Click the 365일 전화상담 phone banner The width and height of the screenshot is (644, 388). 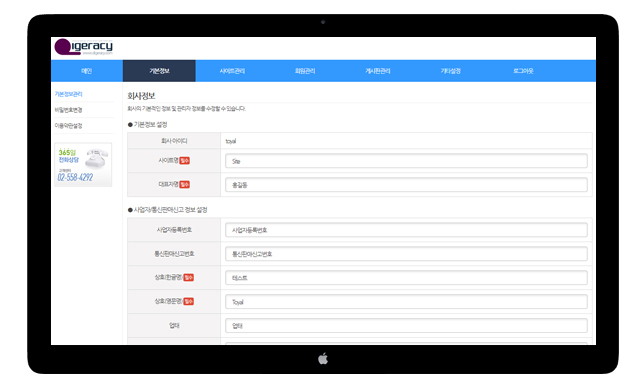click(x=83, y=165)
